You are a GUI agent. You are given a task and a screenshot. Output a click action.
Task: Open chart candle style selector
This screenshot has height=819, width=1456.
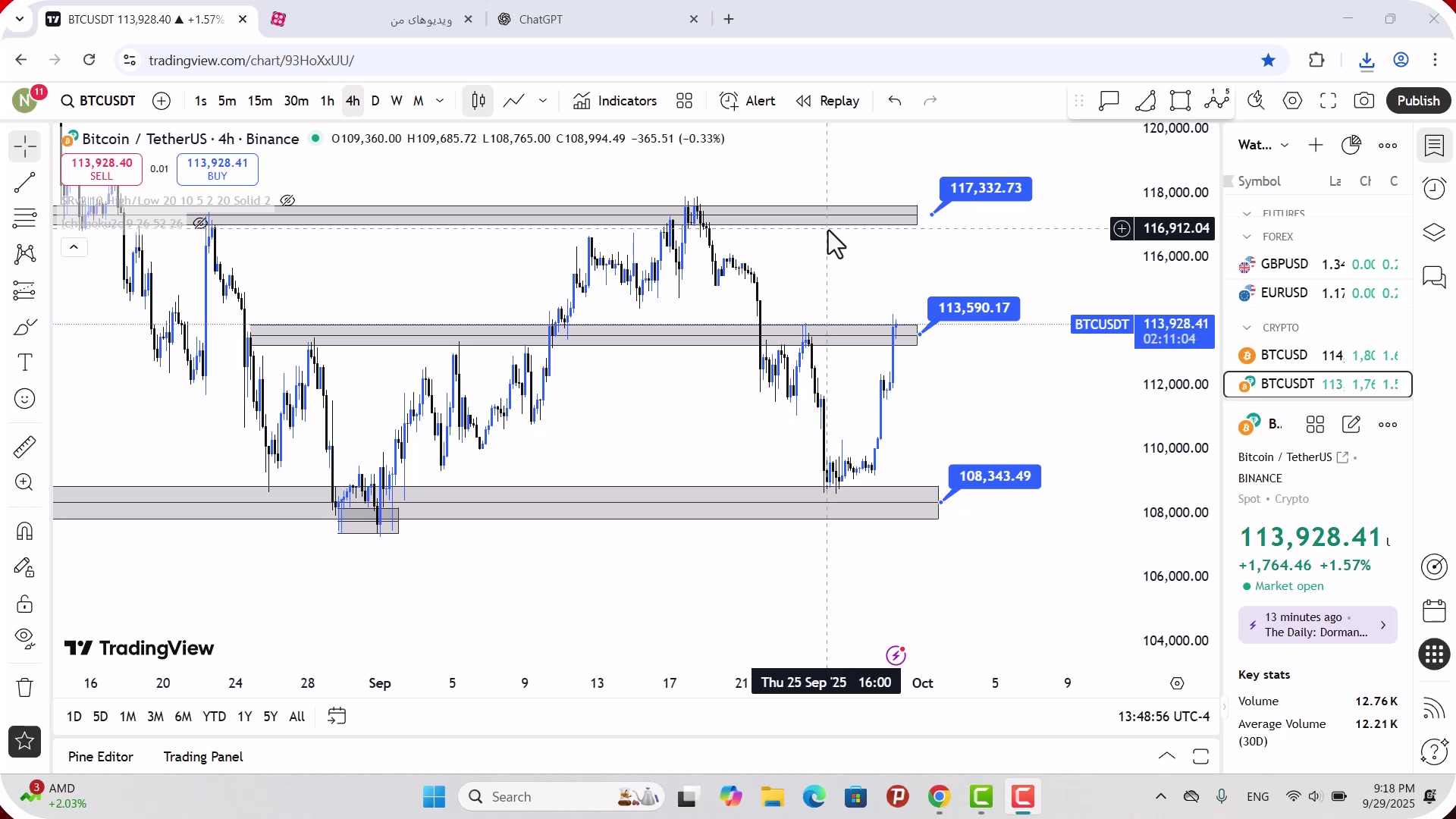(x=479, y=101)
